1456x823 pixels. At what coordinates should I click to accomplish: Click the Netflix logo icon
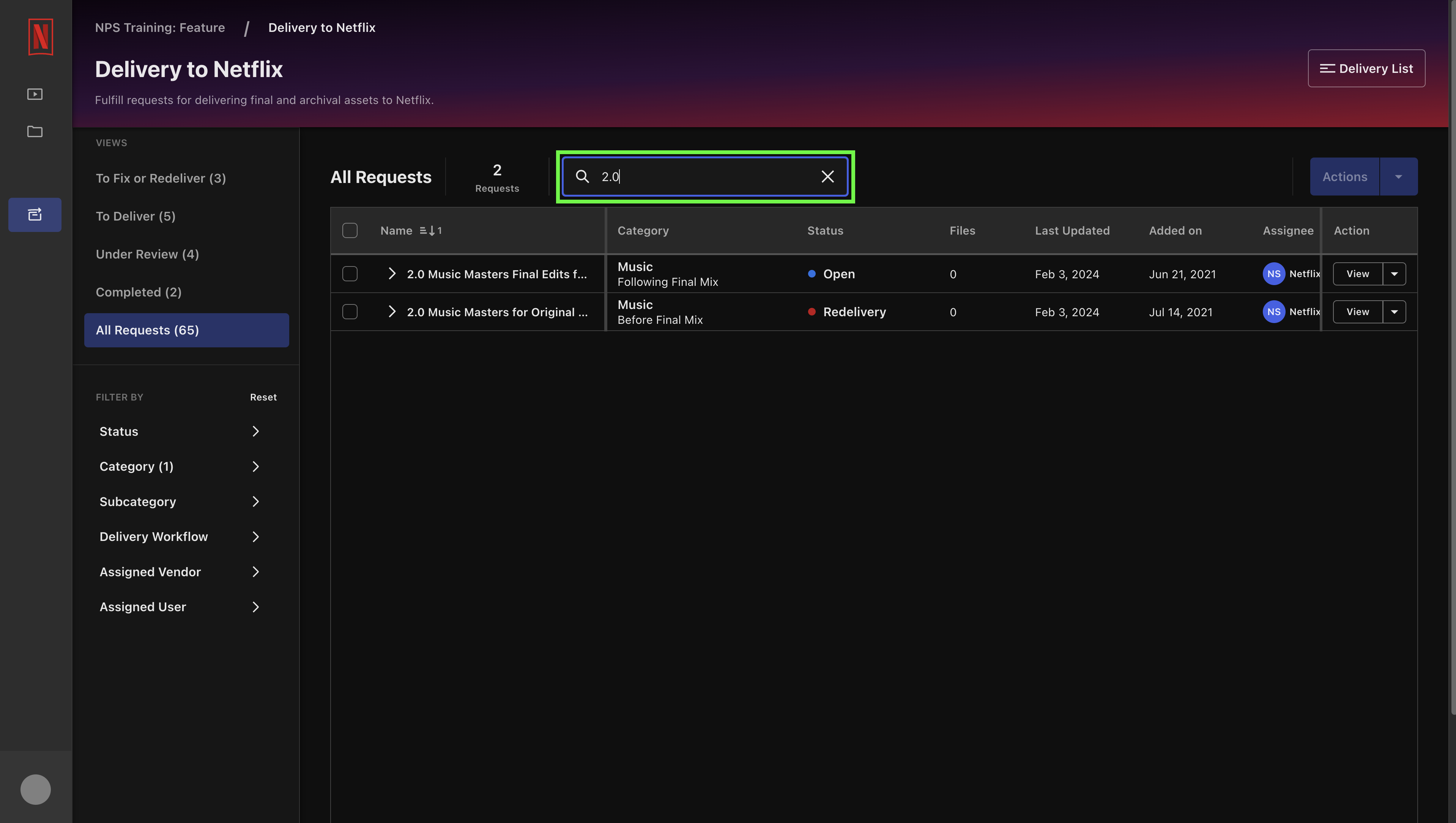pos(40,37)
